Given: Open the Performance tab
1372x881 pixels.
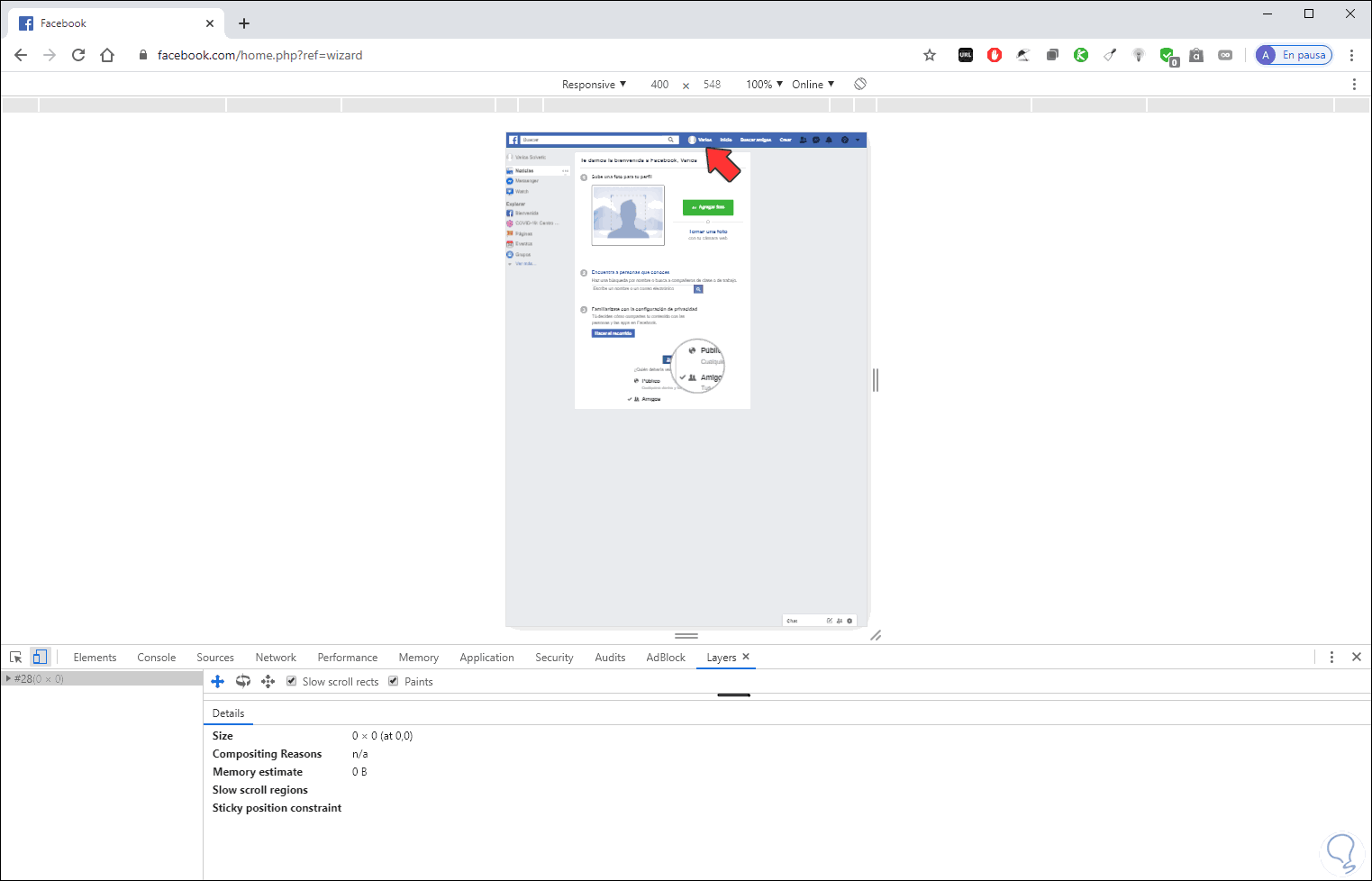Looking at the screenshot, I should (348, 658).
